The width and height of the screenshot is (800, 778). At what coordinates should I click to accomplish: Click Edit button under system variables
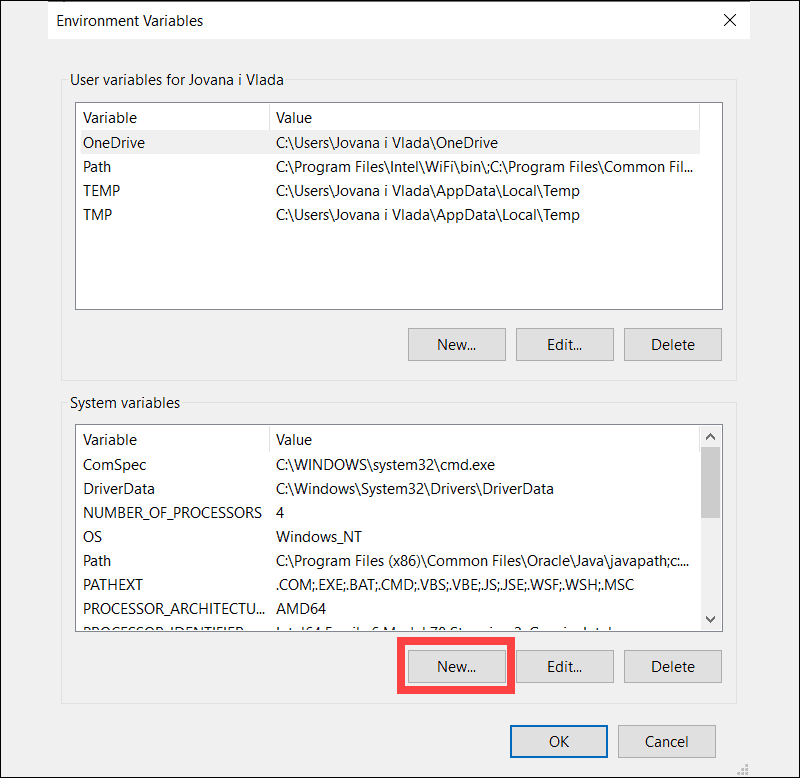pos(565,666)
